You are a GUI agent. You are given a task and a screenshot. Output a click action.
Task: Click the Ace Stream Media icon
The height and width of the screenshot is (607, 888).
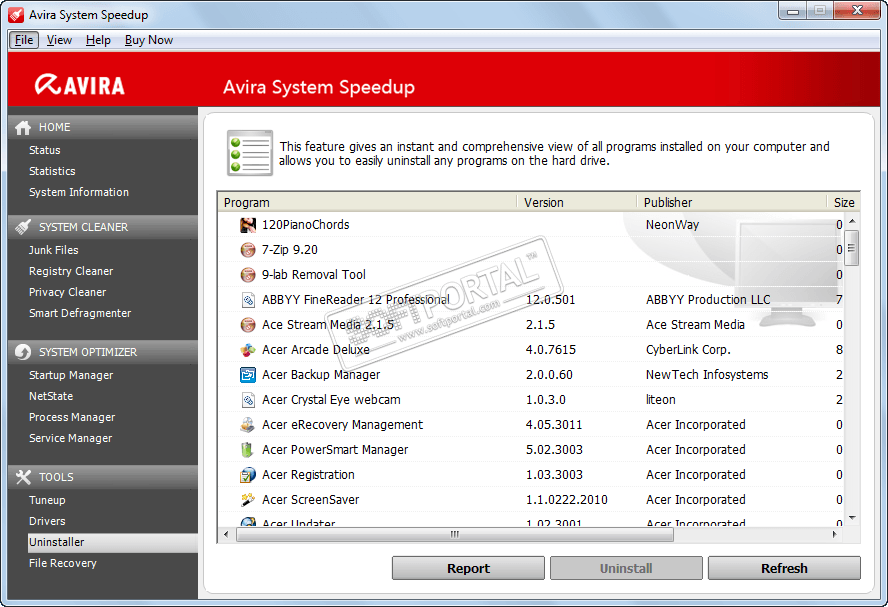click(x=247, y=325)
